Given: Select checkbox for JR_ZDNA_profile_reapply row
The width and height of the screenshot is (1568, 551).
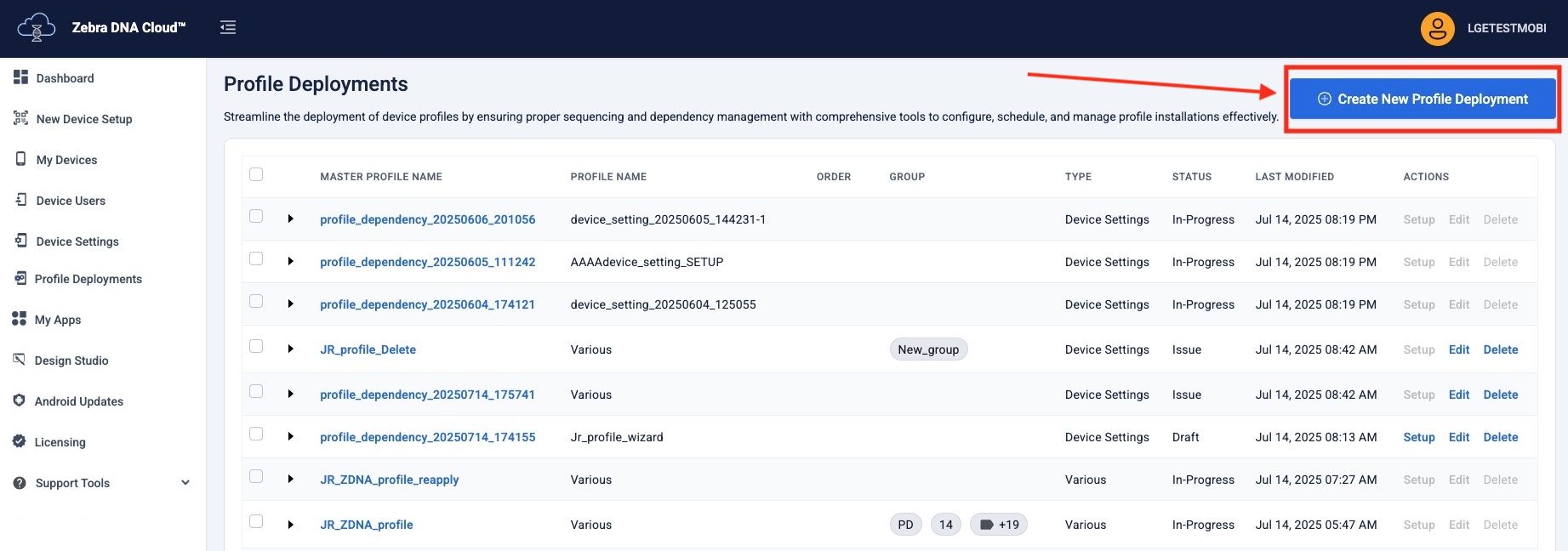Looking at the screenshot, I should (x=256, y=477).
